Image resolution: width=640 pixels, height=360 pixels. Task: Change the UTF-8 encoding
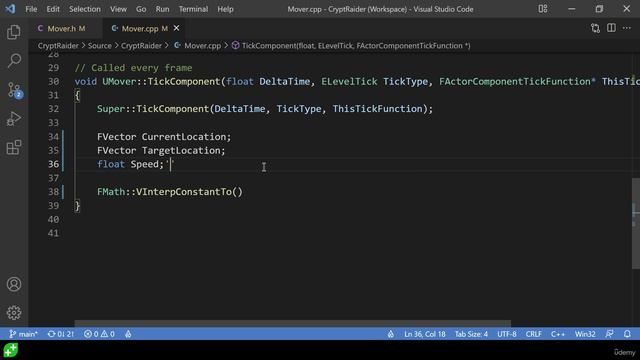point(507,334)
